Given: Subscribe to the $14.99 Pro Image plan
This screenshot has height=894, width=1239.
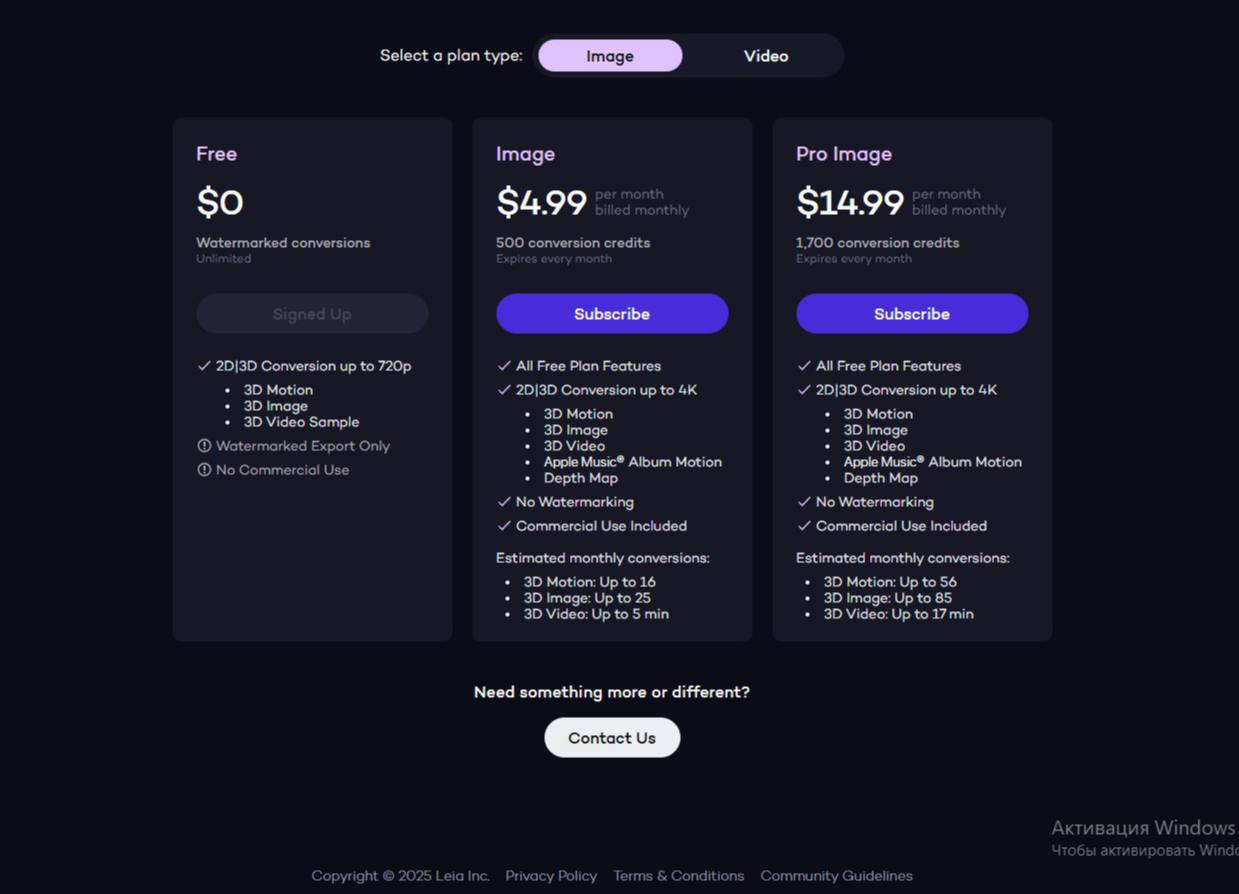Looking at the screenshot, I should (912, 314).
